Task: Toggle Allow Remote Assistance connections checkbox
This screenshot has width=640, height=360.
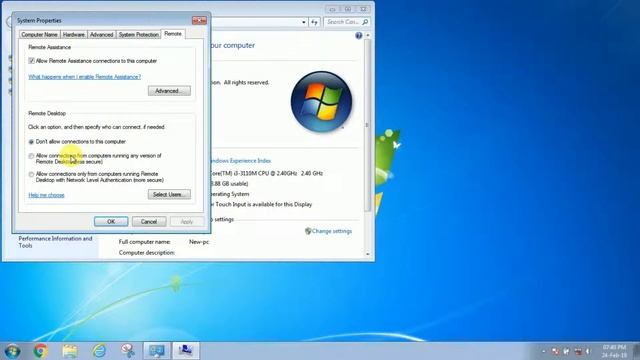Action: [x=31, y=61]
